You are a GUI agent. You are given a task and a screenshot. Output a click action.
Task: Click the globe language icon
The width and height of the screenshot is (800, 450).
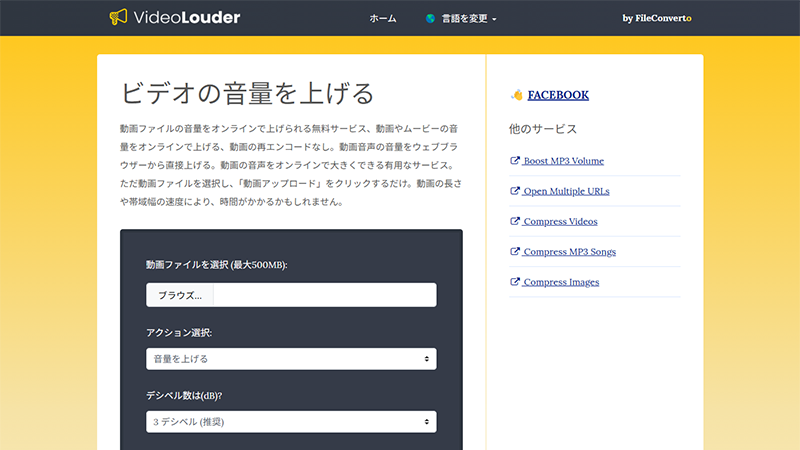[431, 18]
